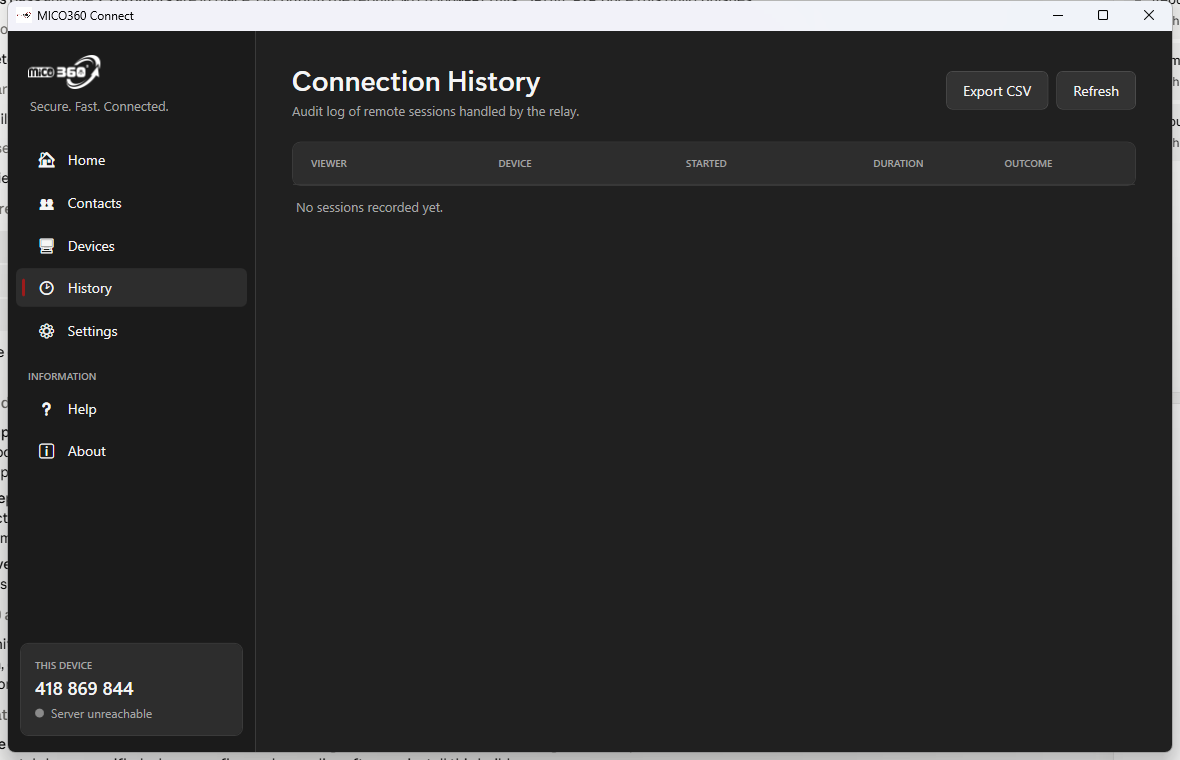Click the Help question mark icon
This screenshot has width=1180, height=760.
(47, 409)
